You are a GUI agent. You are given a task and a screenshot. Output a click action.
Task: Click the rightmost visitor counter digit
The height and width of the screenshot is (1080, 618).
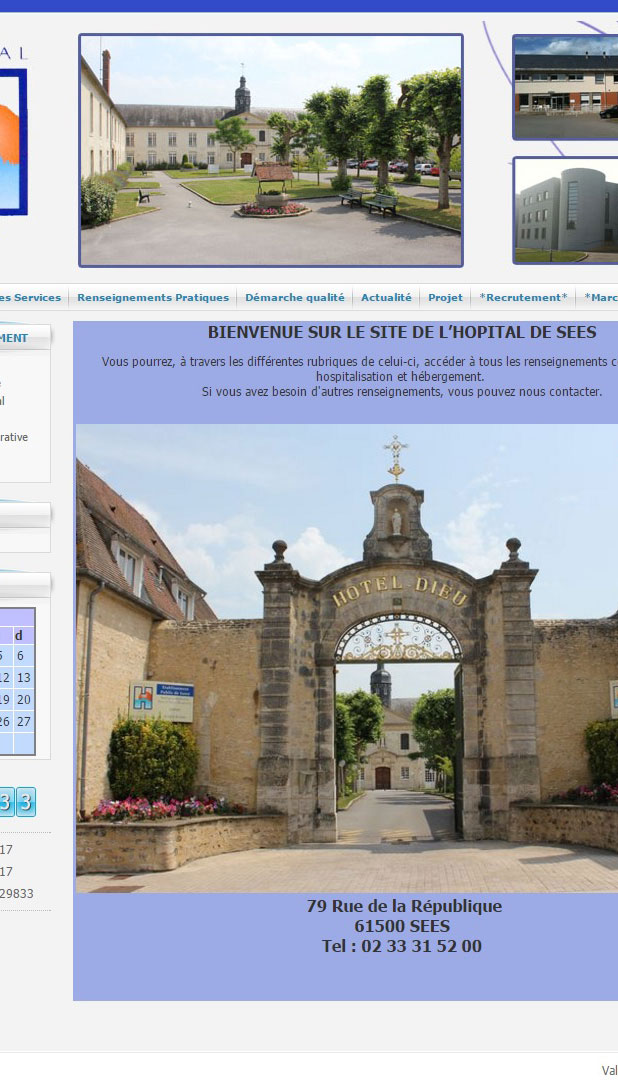click(x=26, y=801)
